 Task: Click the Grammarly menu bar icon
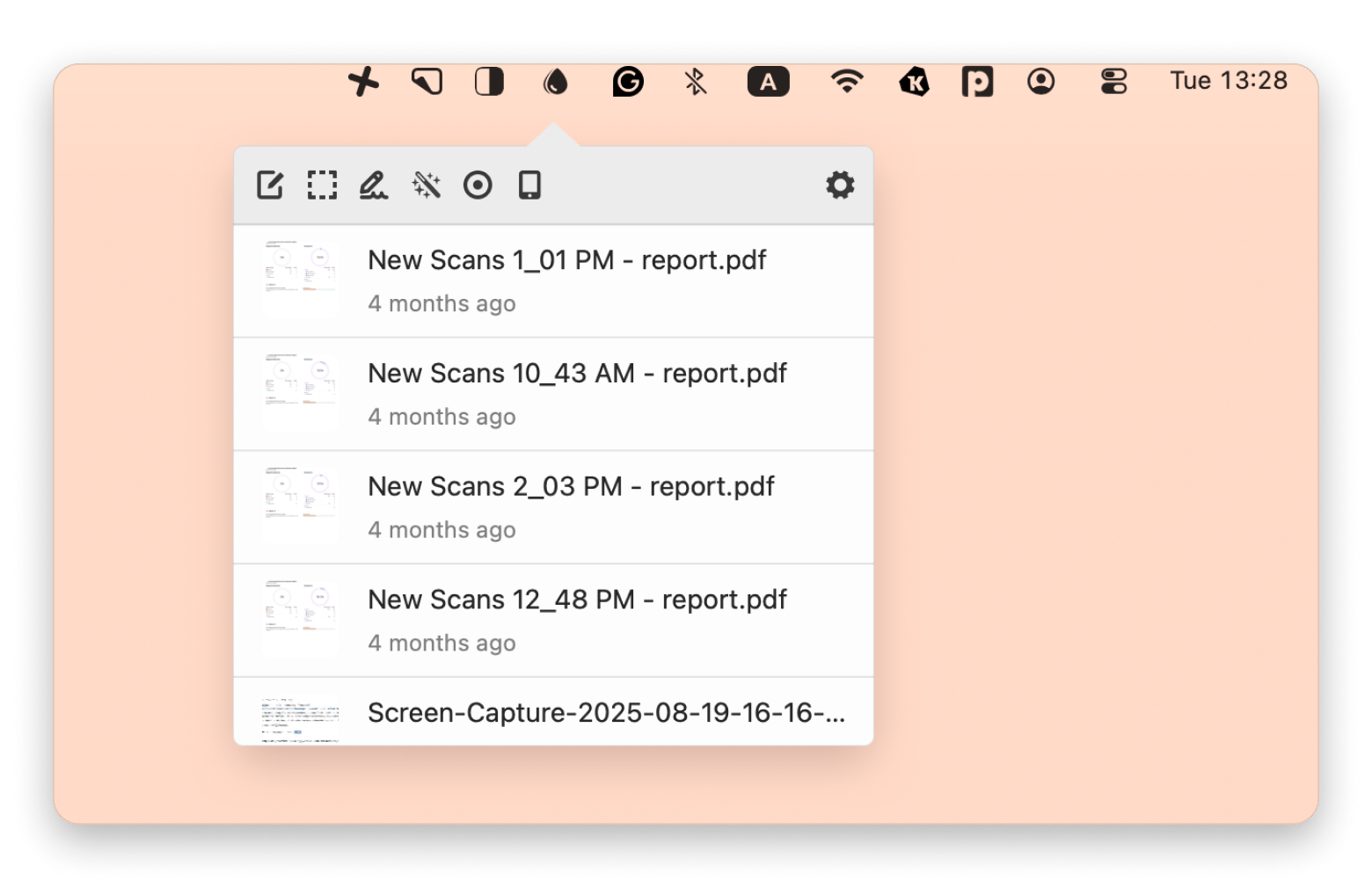pyautogui.click(x=628, y=83)
